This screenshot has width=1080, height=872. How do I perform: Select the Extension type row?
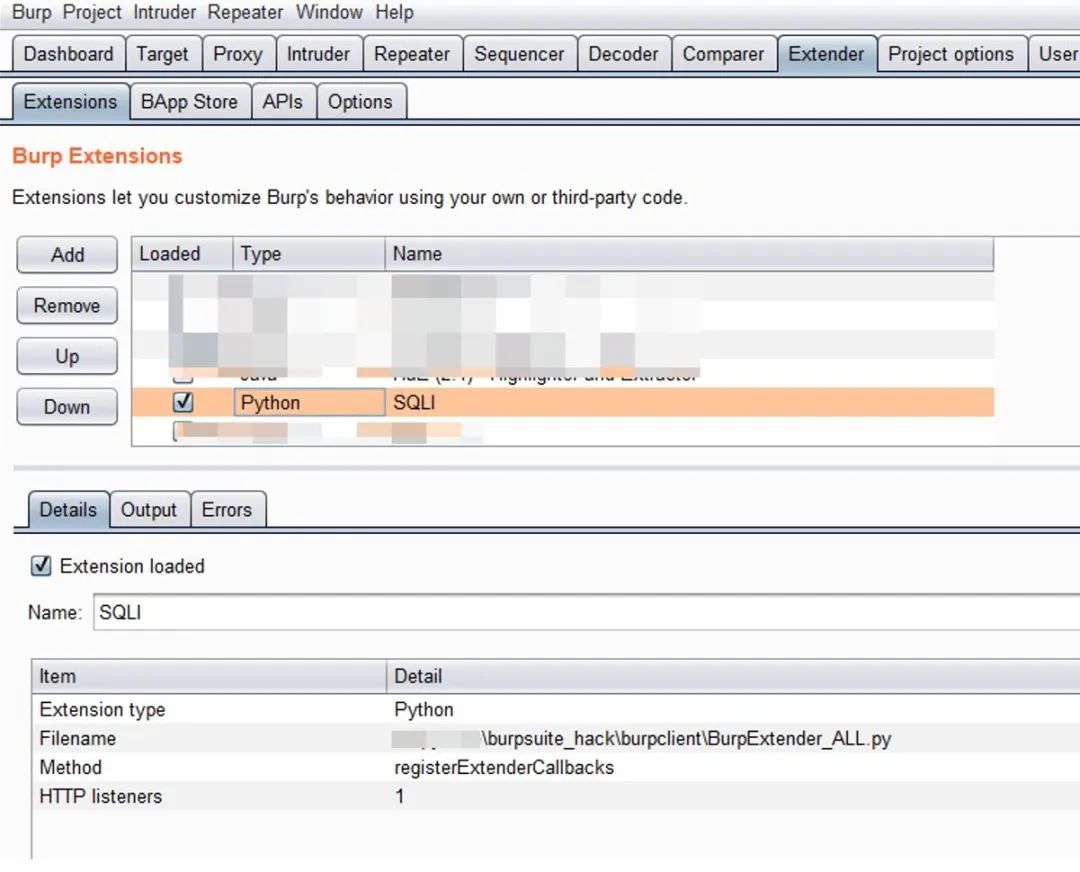tap(556, 709)
